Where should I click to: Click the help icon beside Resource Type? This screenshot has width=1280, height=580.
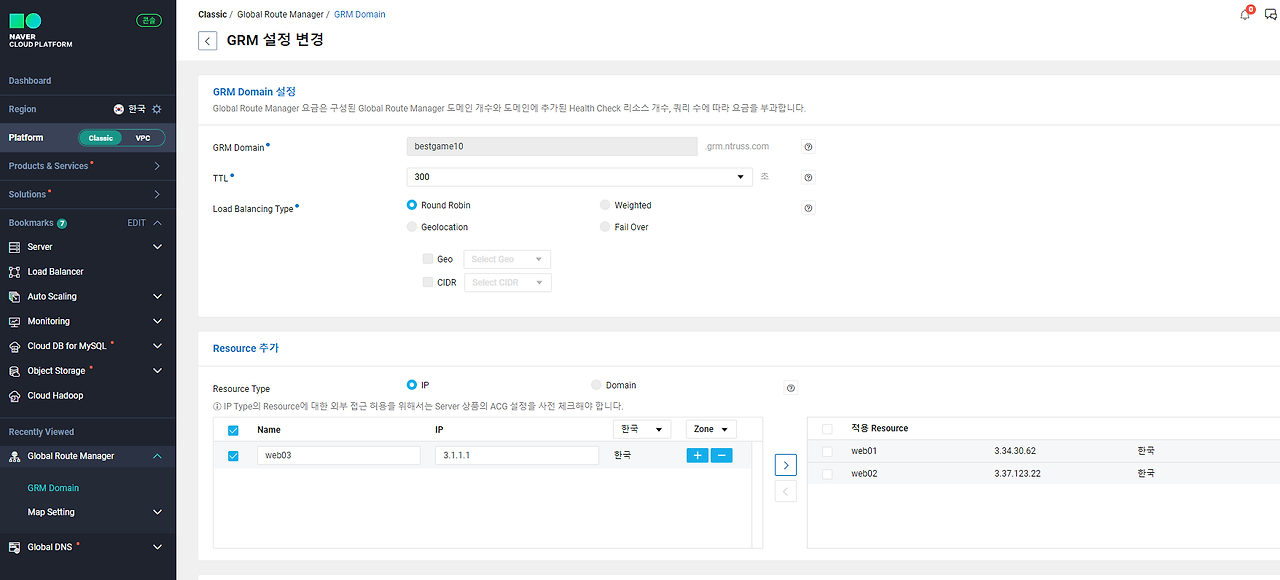[x=791, y=387]
